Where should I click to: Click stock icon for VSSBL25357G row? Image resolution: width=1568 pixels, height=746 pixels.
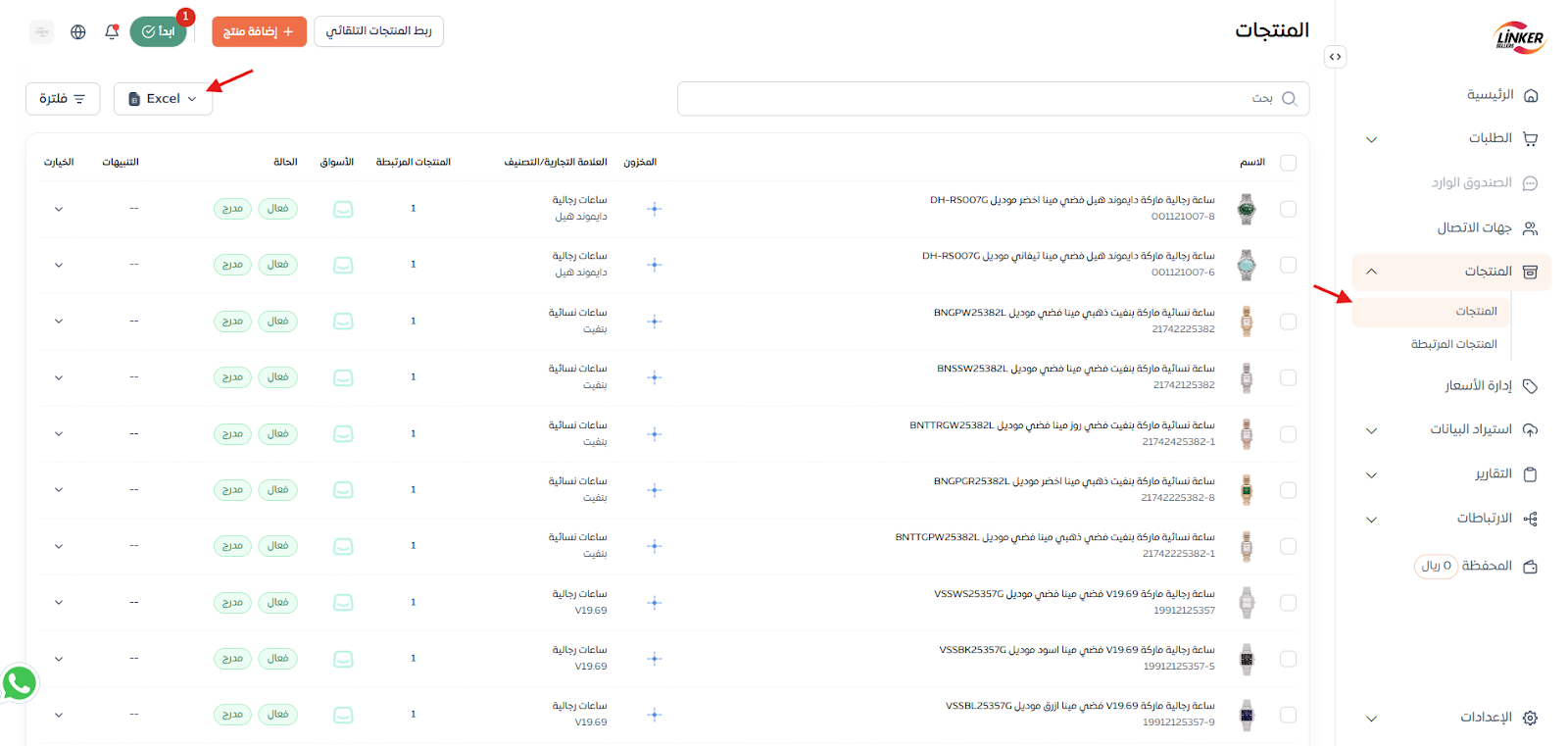tap(655, 715)
